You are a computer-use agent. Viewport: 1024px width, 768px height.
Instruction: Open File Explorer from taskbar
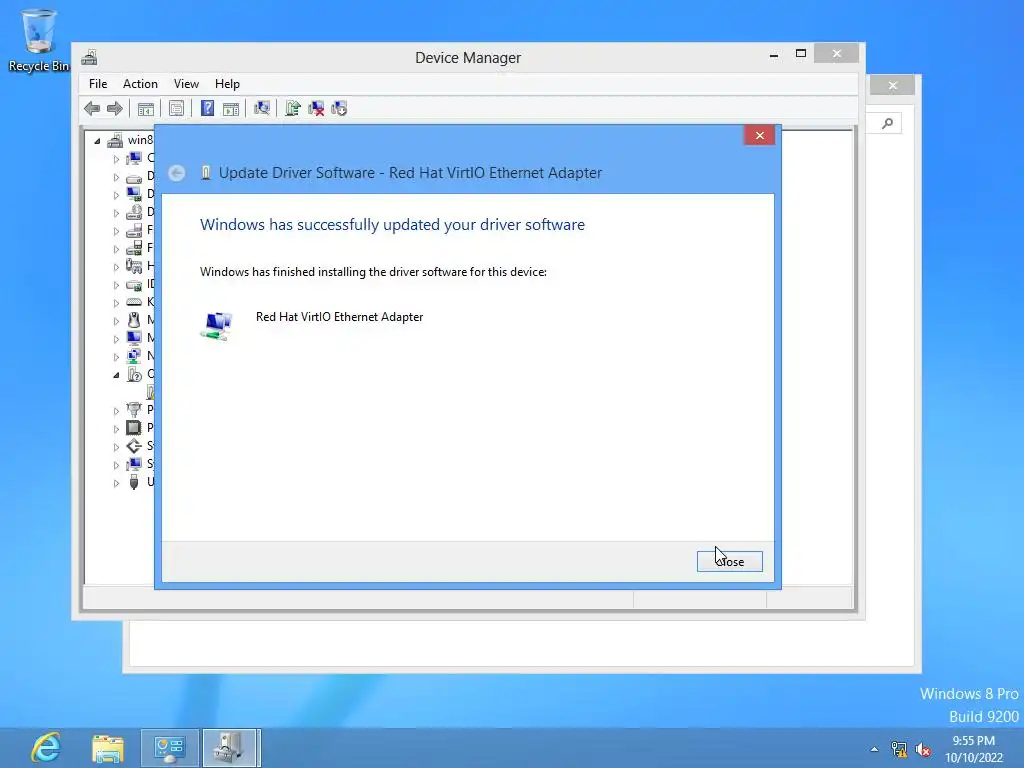(108, 748)
